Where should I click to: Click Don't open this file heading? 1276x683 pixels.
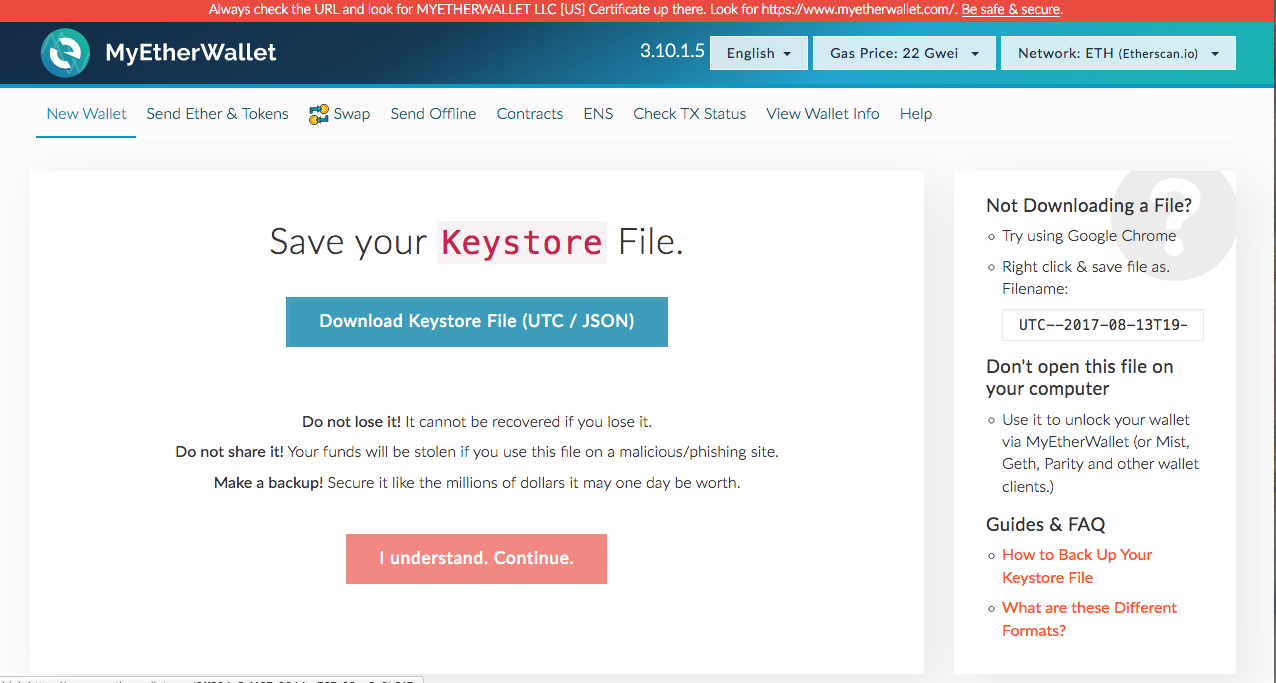tap(1080, 378)
